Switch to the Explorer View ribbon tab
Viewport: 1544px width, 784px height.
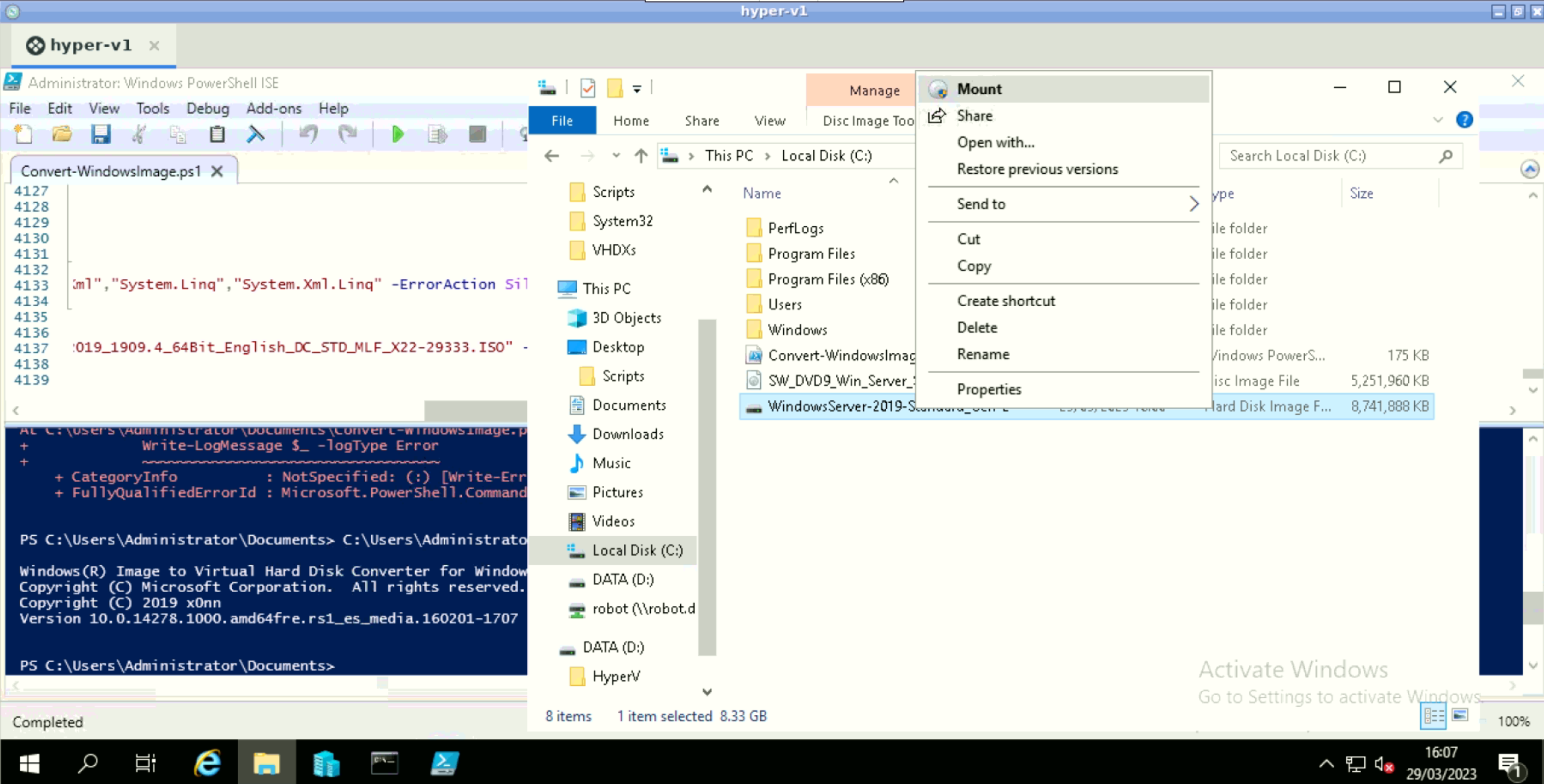[x=770, y=121]
